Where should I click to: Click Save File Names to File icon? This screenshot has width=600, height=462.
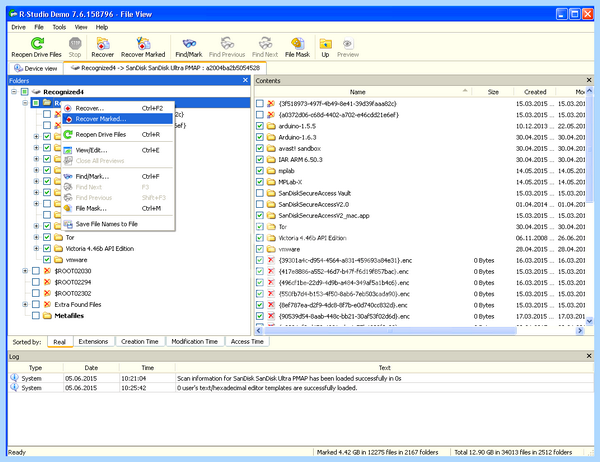point(68,224)
